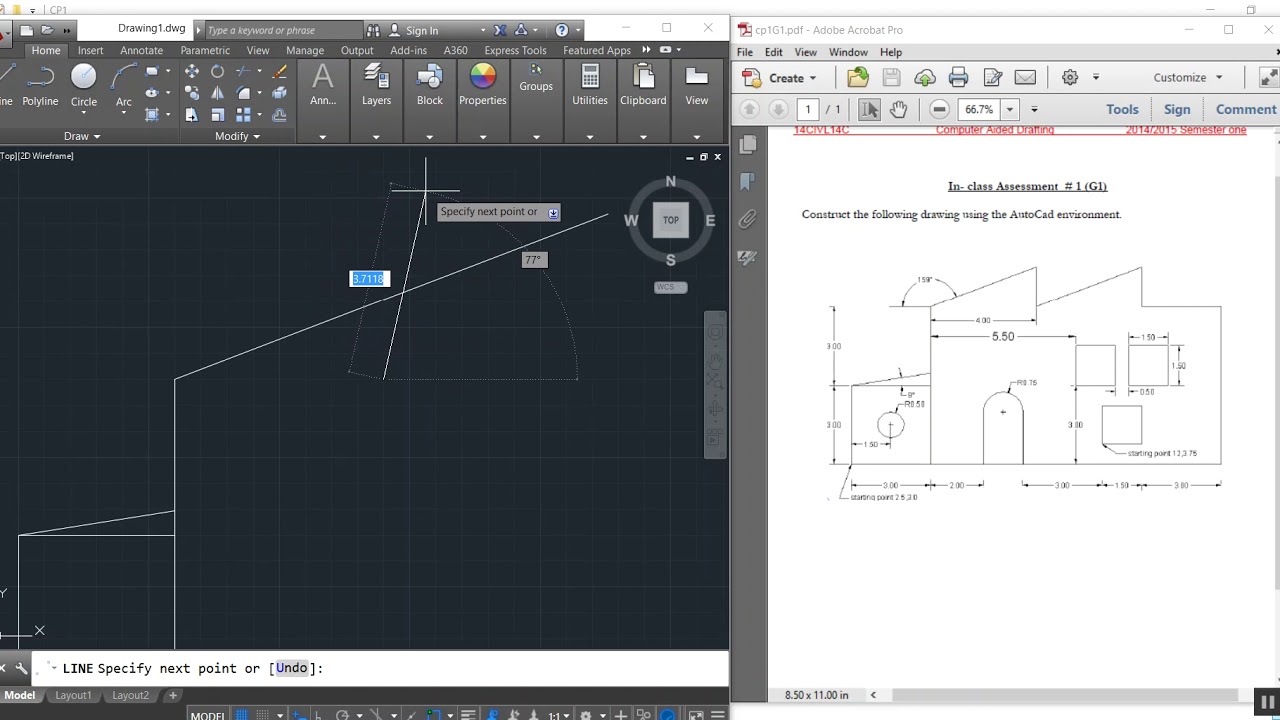Viewport: 1280px width, 720px height.
Task: Open the Annotation text panel
Action: 323,85
